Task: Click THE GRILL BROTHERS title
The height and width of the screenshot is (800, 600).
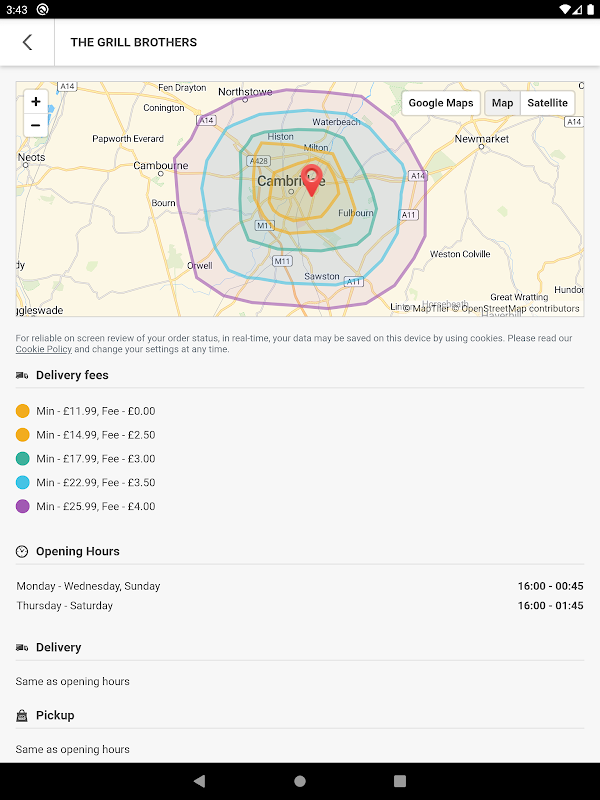Action: pos(134,42)
